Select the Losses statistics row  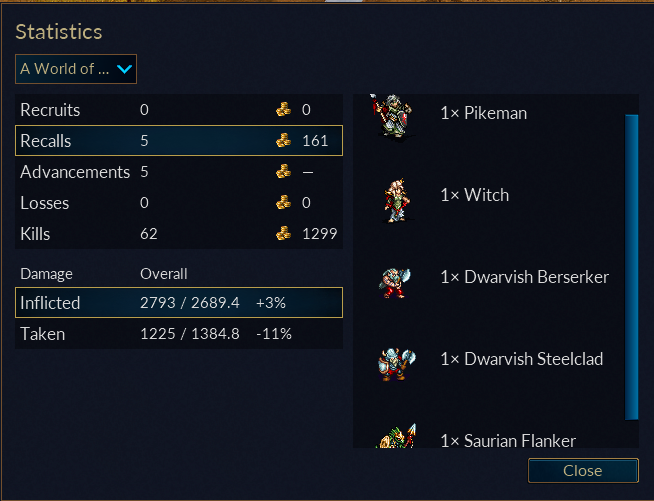pos(179,203)
